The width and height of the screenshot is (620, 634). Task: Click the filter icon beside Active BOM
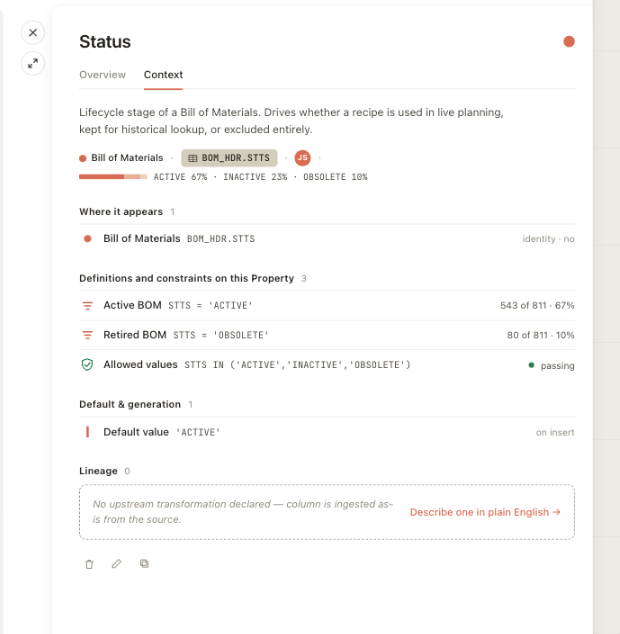pos(87,306)
